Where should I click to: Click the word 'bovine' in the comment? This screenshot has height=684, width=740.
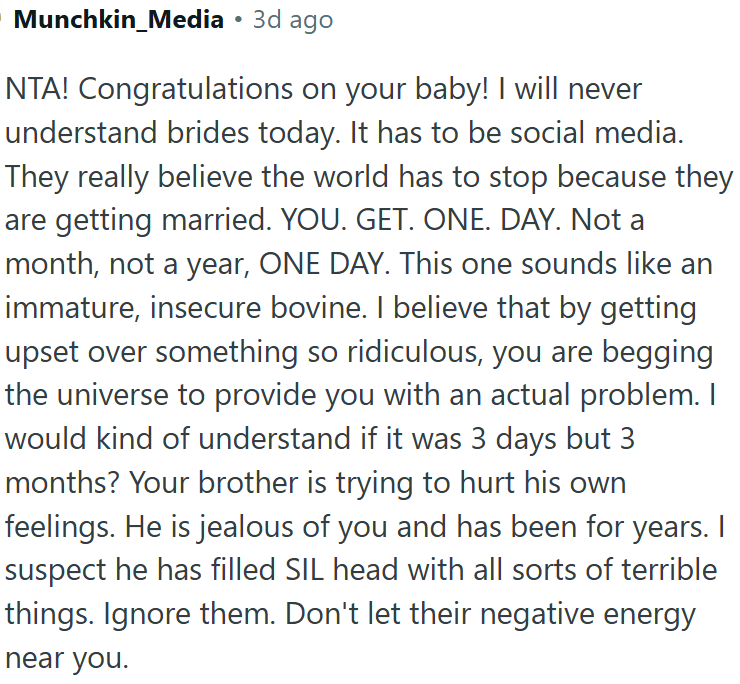point(318,307)
